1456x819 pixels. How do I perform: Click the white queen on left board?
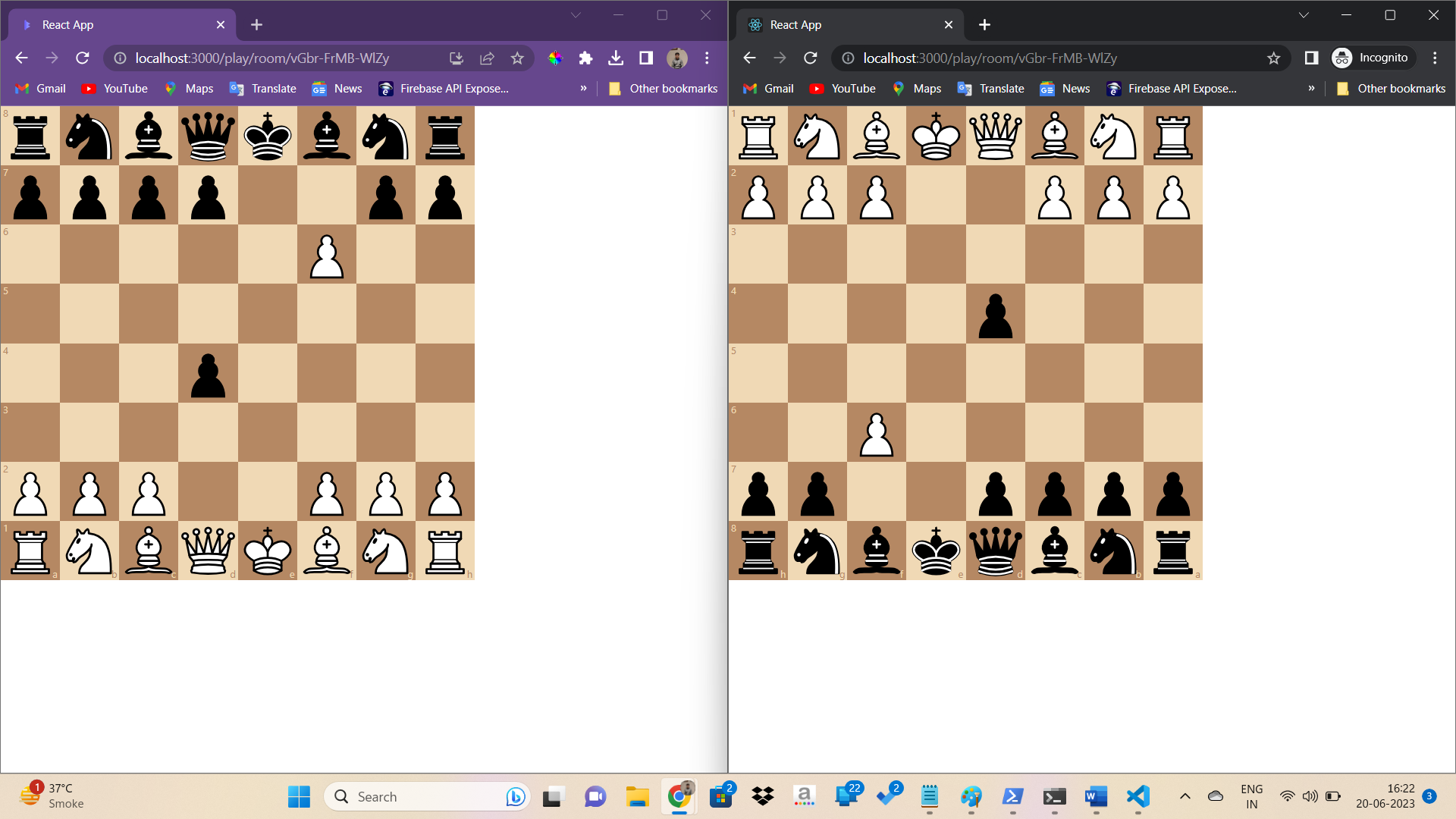click(208, 551)
